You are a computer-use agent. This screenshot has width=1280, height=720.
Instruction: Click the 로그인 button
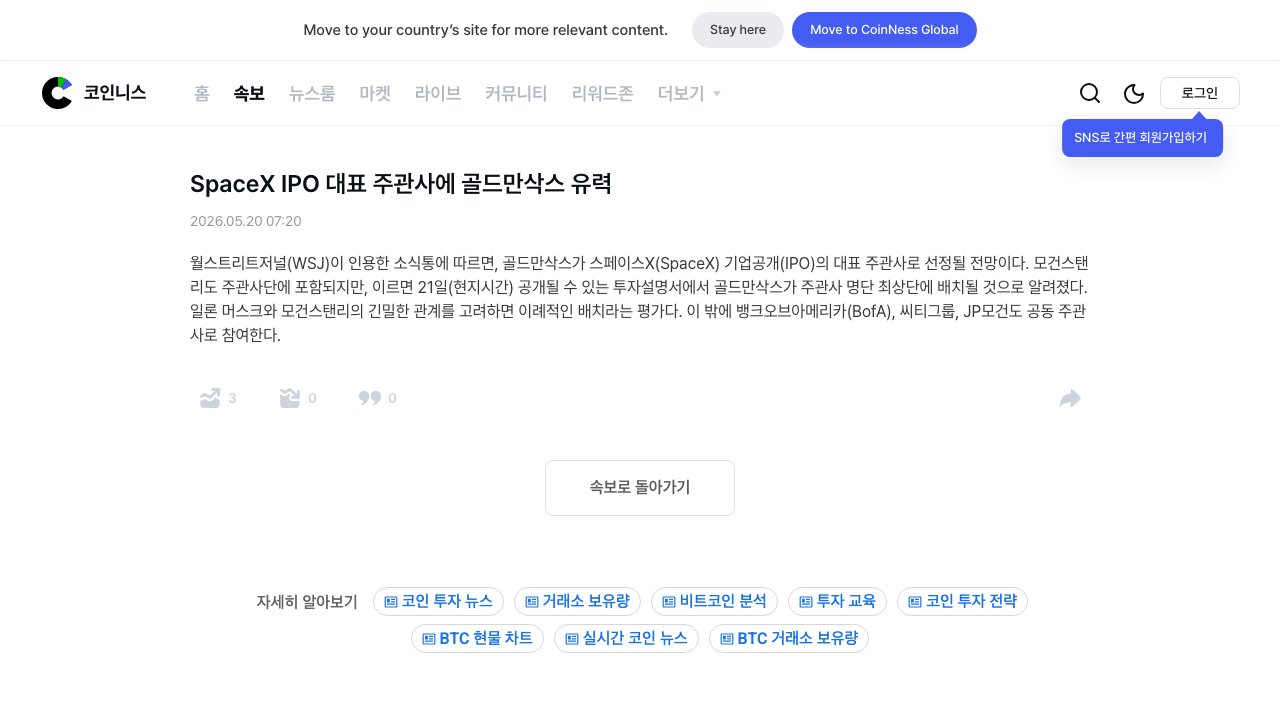pyautogui.click(x=1200, y=93)
